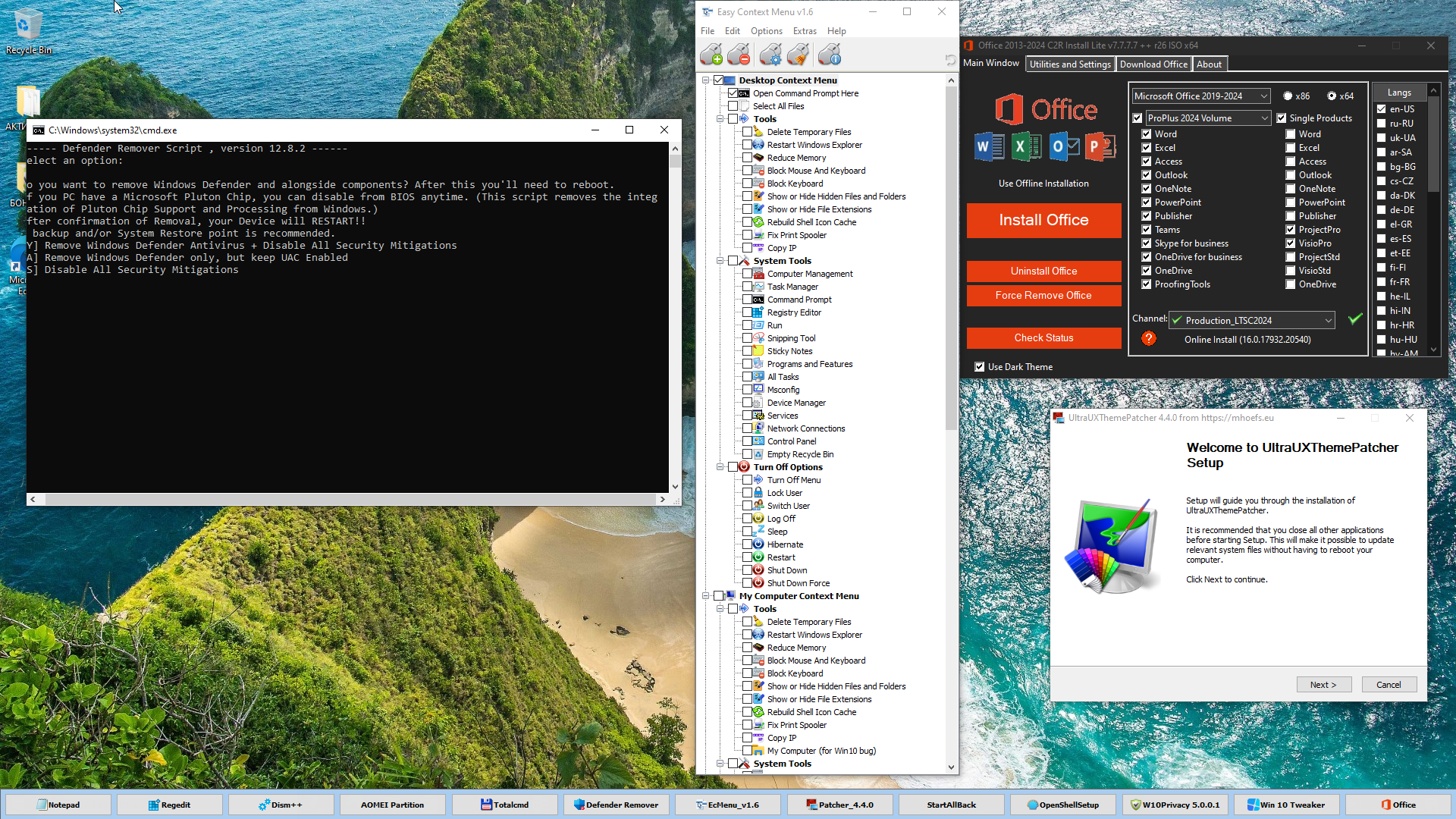Image resolution: width=1456 pixels, height=819 pixels.
Task: Open the ProPlus 2024 Volume edition dropdown
Action: click(1208, 118)
